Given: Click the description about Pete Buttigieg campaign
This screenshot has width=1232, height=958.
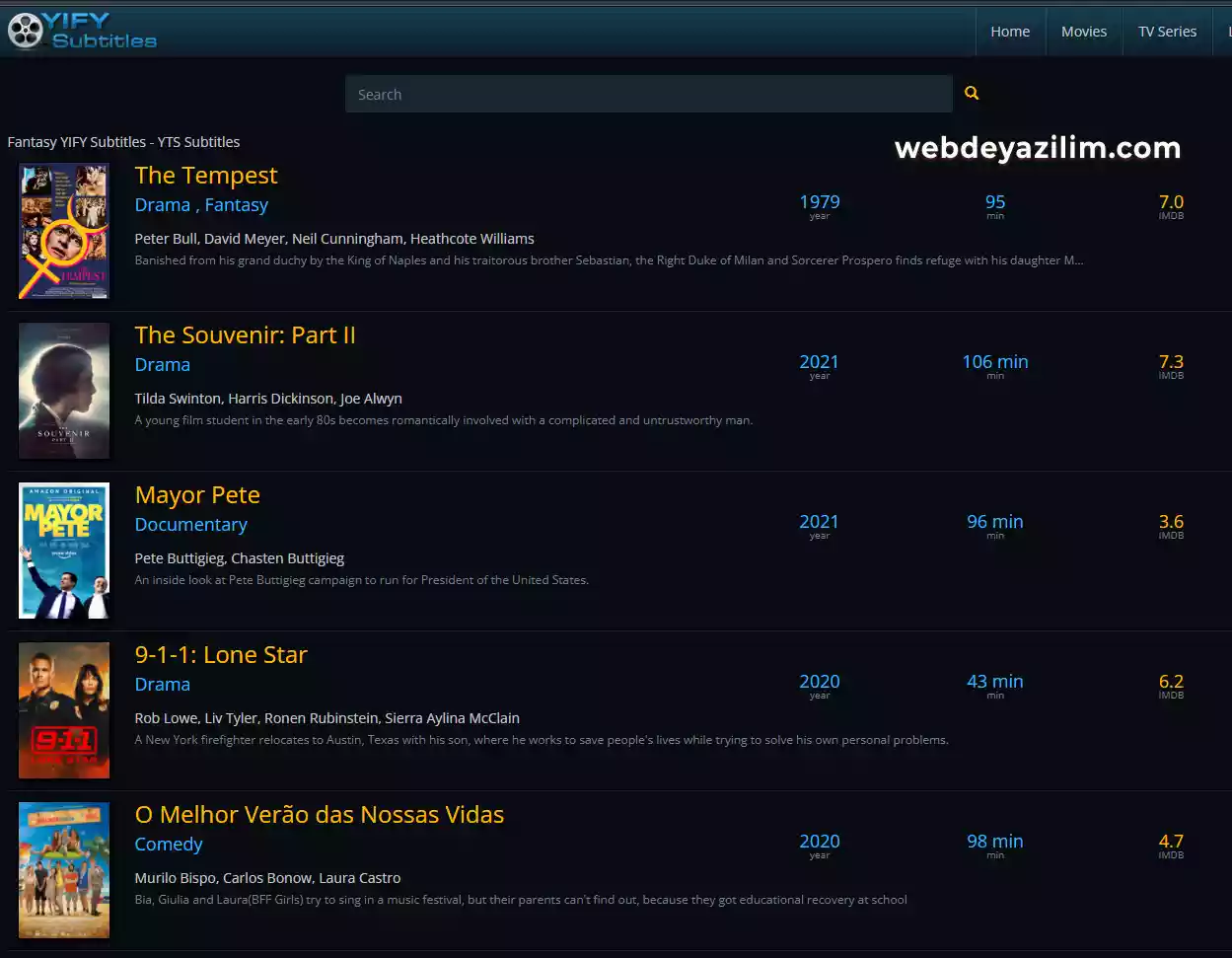Looking at the screenshot, I should coord(362,580).
